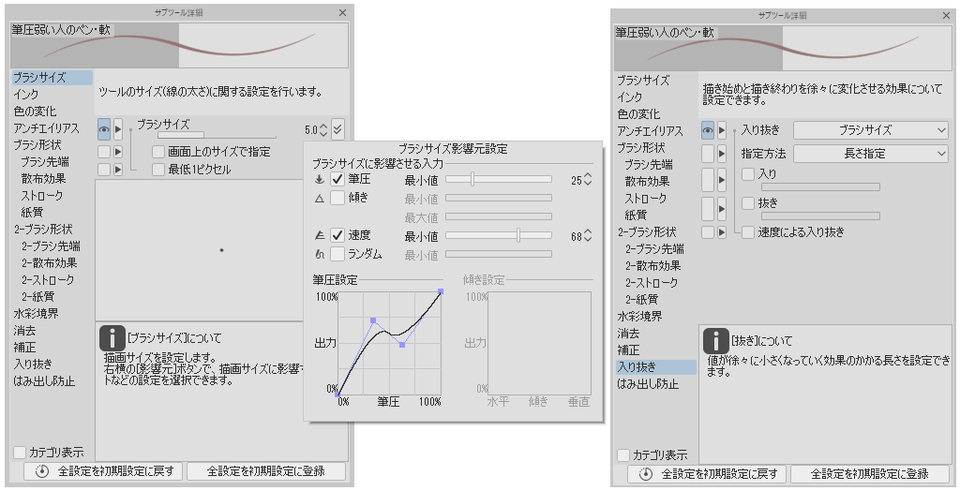Expand the arrow on the 画面上のサイズで指定 row
Screen dimensions: 960x491
(118, 151)
